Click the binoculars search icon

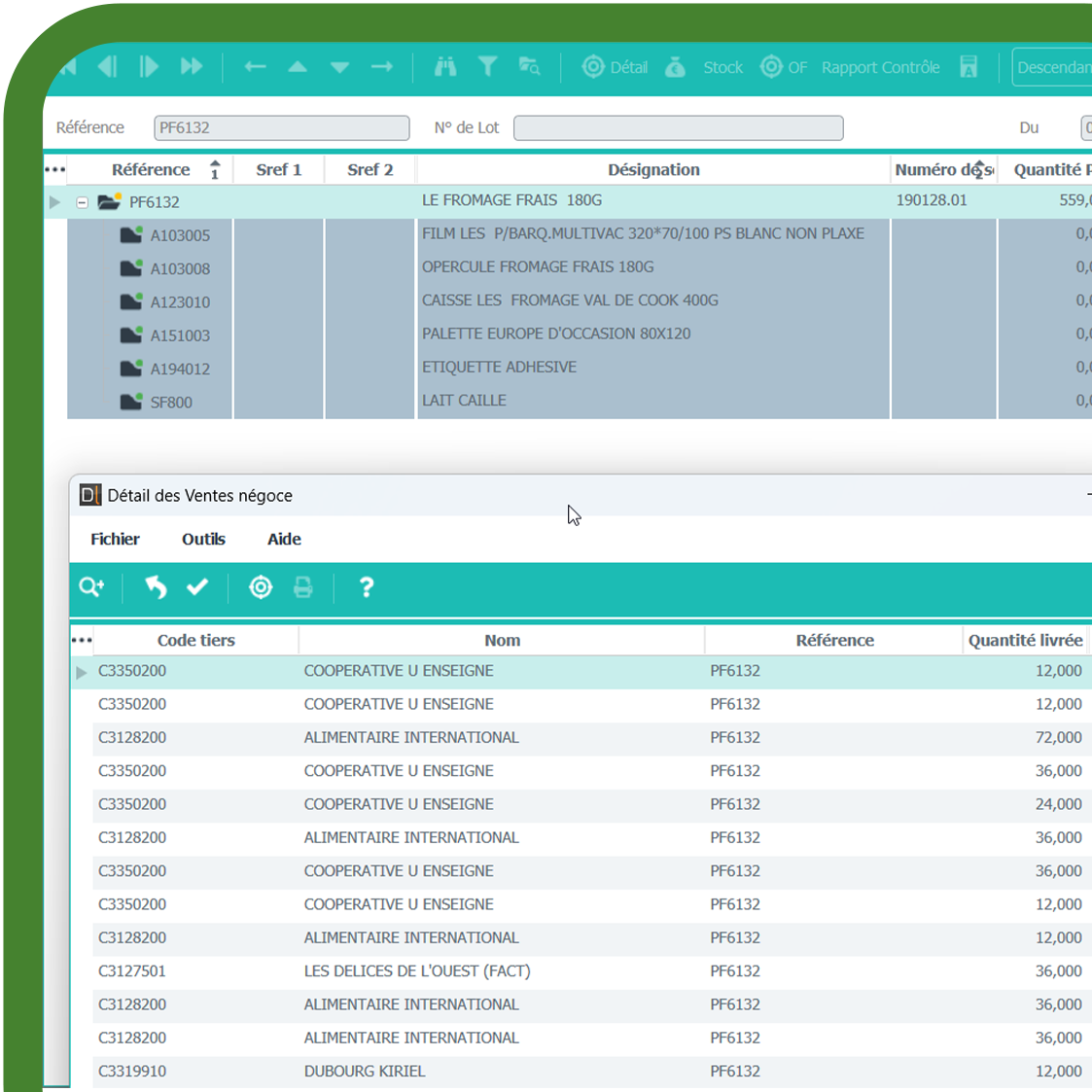pyautogui.click(x=445, y=67)
